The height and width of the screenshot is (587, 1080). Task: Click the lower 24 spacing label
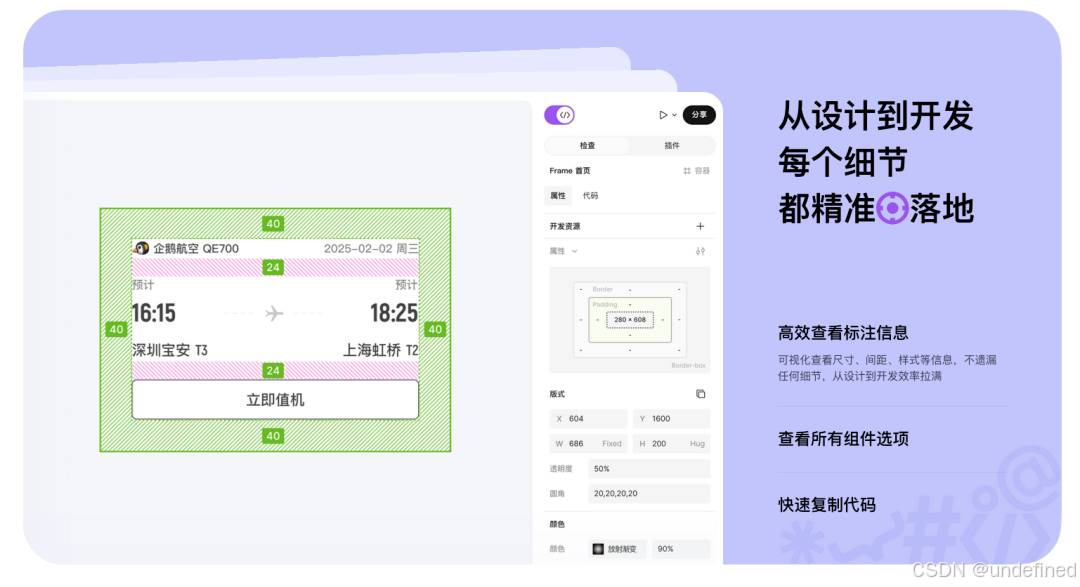click(x=273, y=371)
